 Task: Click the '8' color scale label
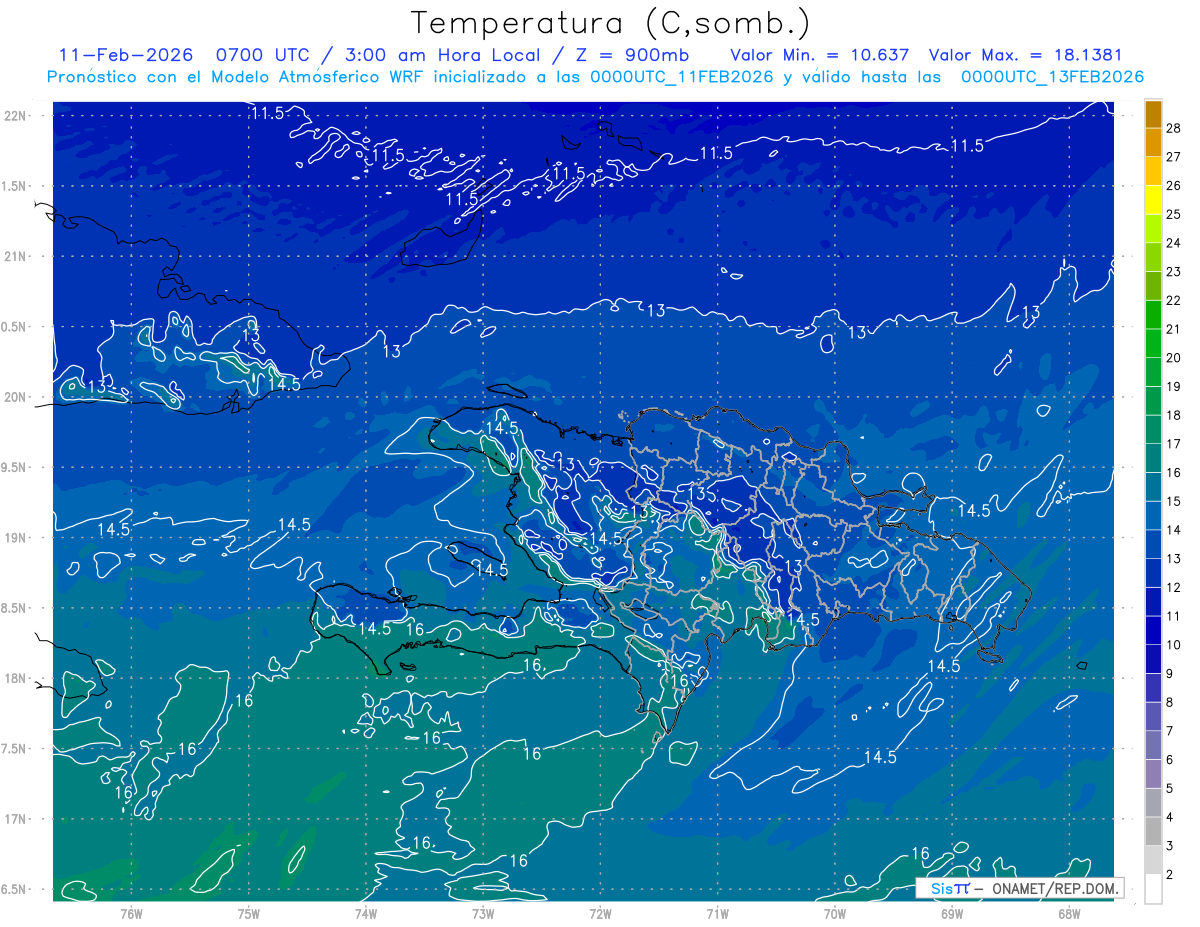tap(1170, 702)
